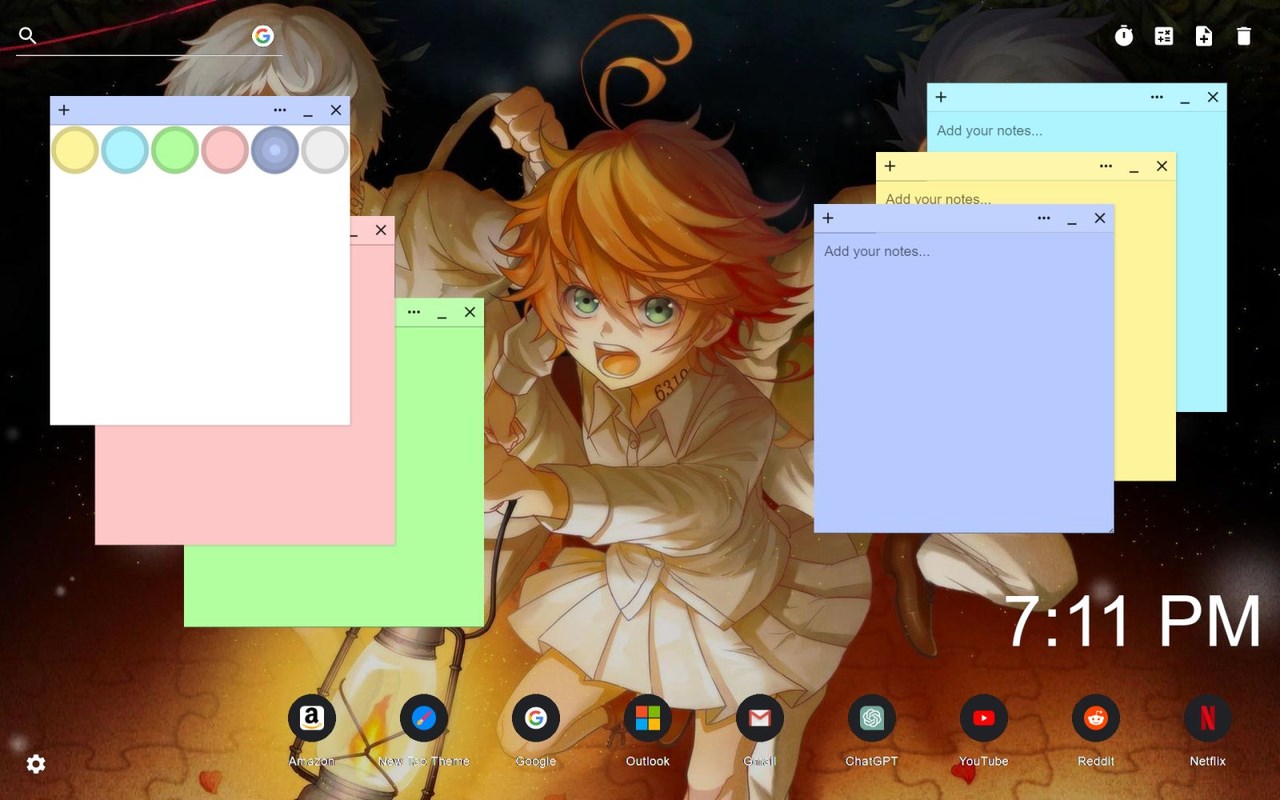Launch the Outlook shortcut
This screenshot has width=1280, height=800.
point(648,718)
